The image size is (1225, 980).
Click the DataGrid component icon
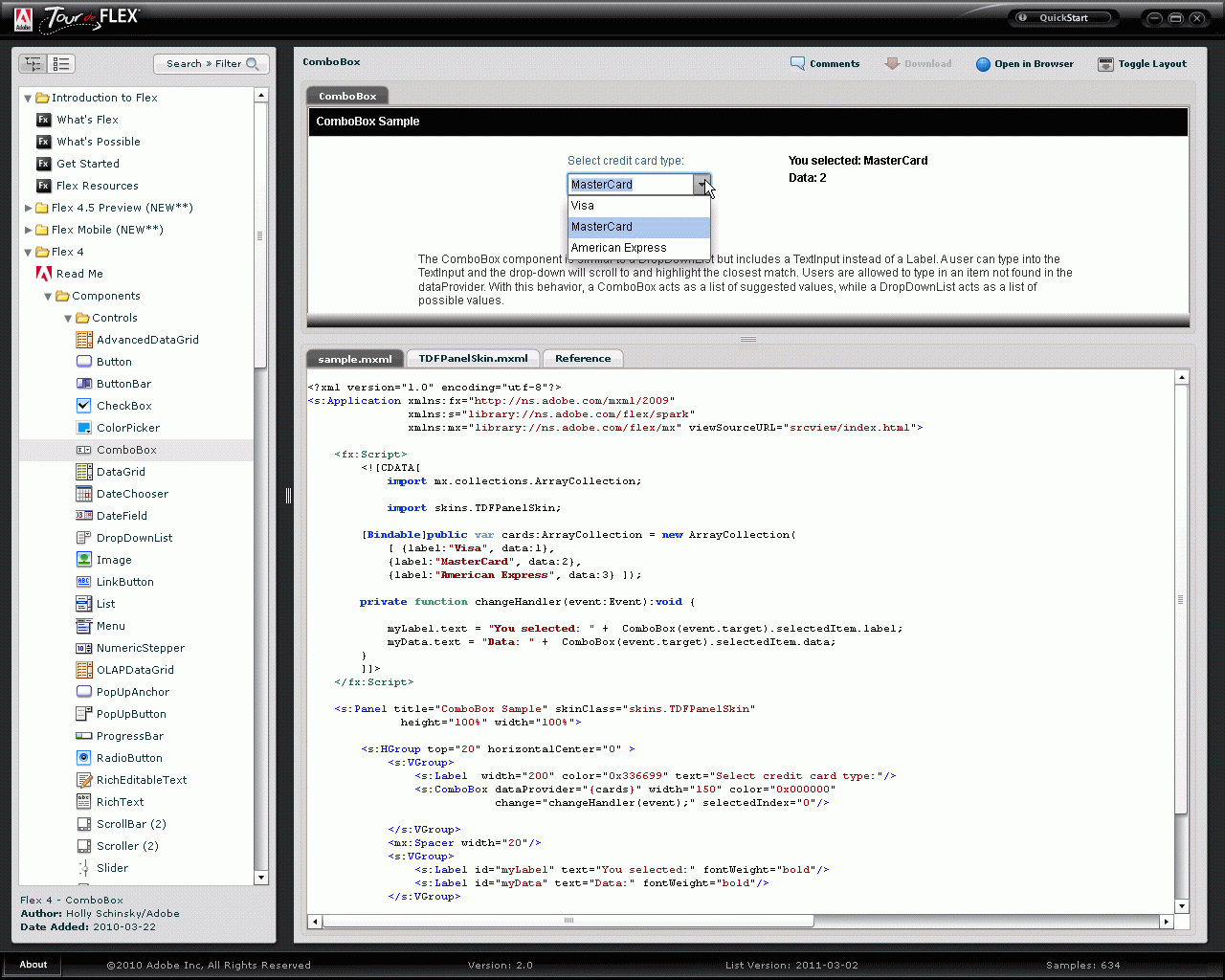pyautogui.click(x=84, y=472)
